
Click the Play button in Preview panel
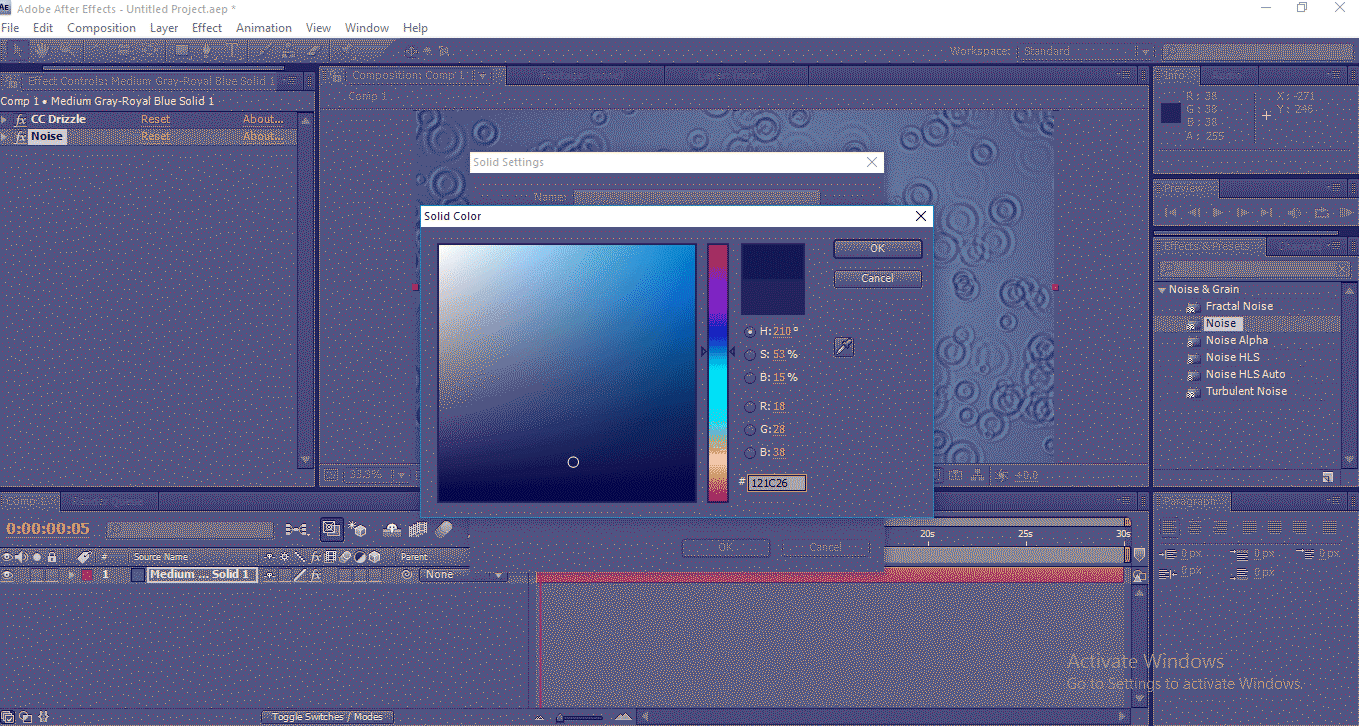[1218, 212]
